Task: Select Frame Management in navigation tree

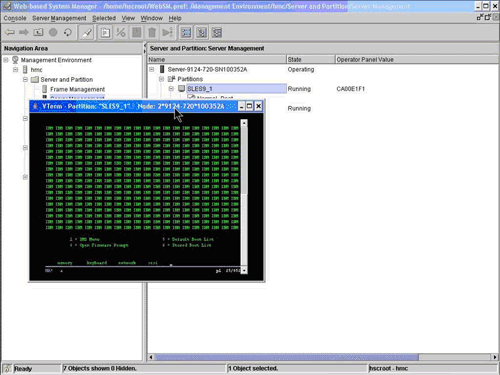Action: (x=77, y=89)
